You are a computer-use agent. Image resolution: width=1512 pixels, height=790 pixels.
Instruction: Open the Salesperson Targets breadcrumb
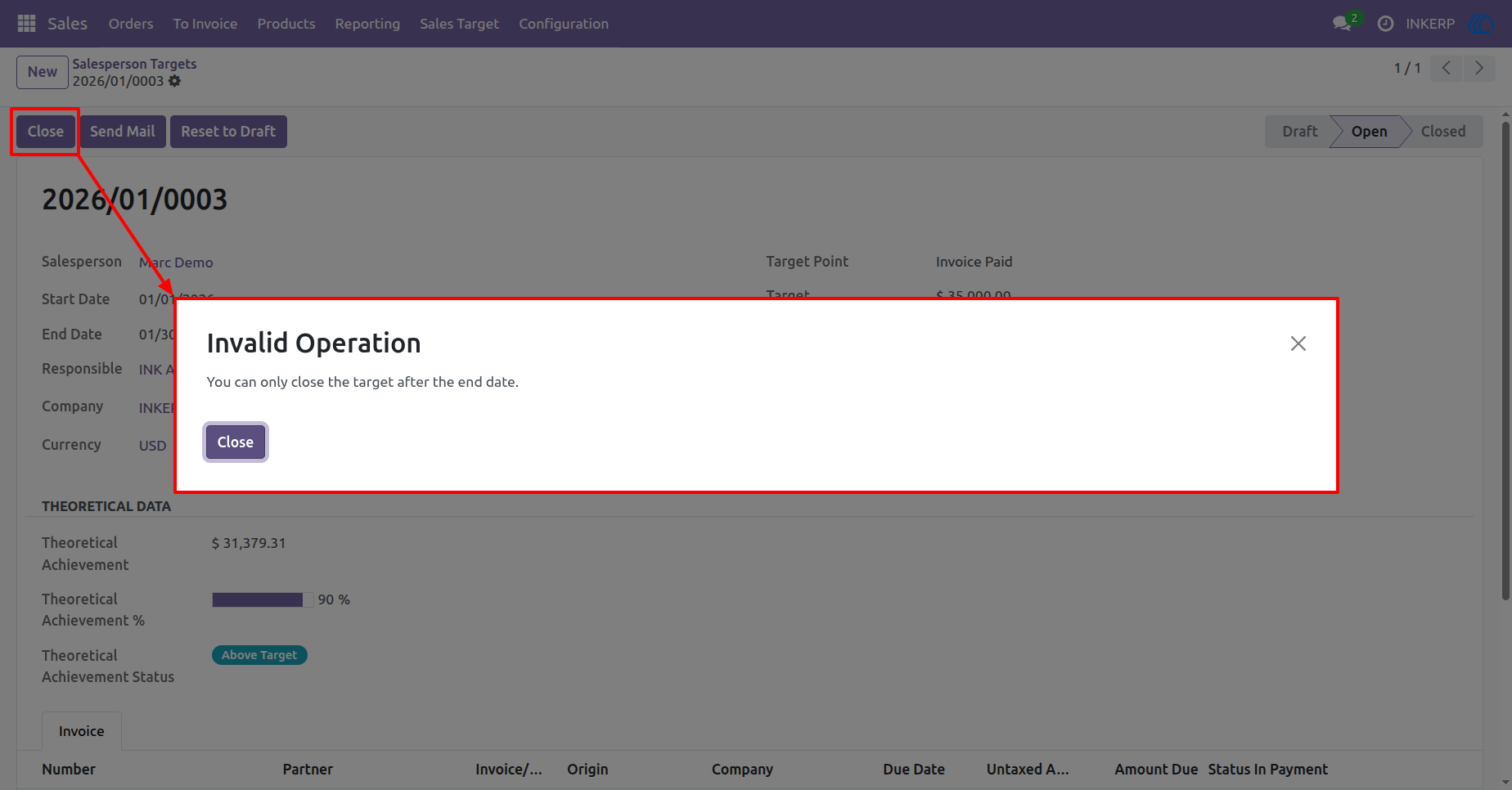(134, 64)
